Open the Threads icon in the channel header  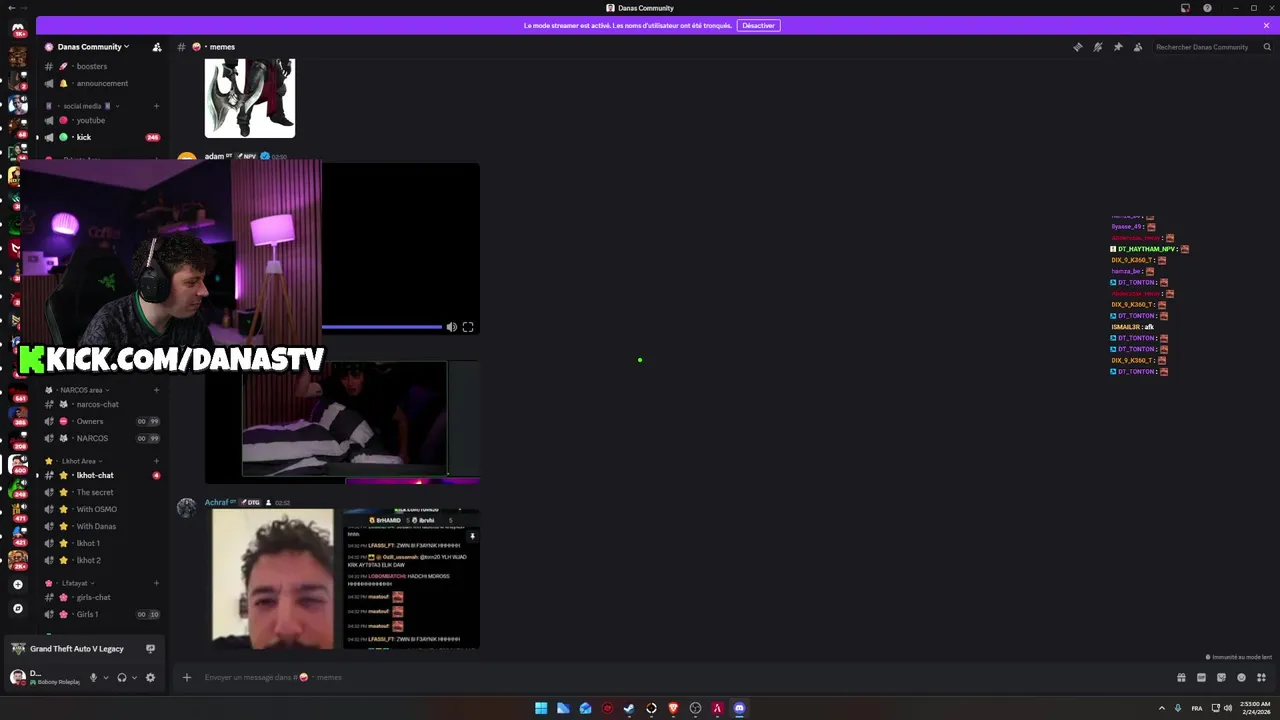(x=1077, y=47)
